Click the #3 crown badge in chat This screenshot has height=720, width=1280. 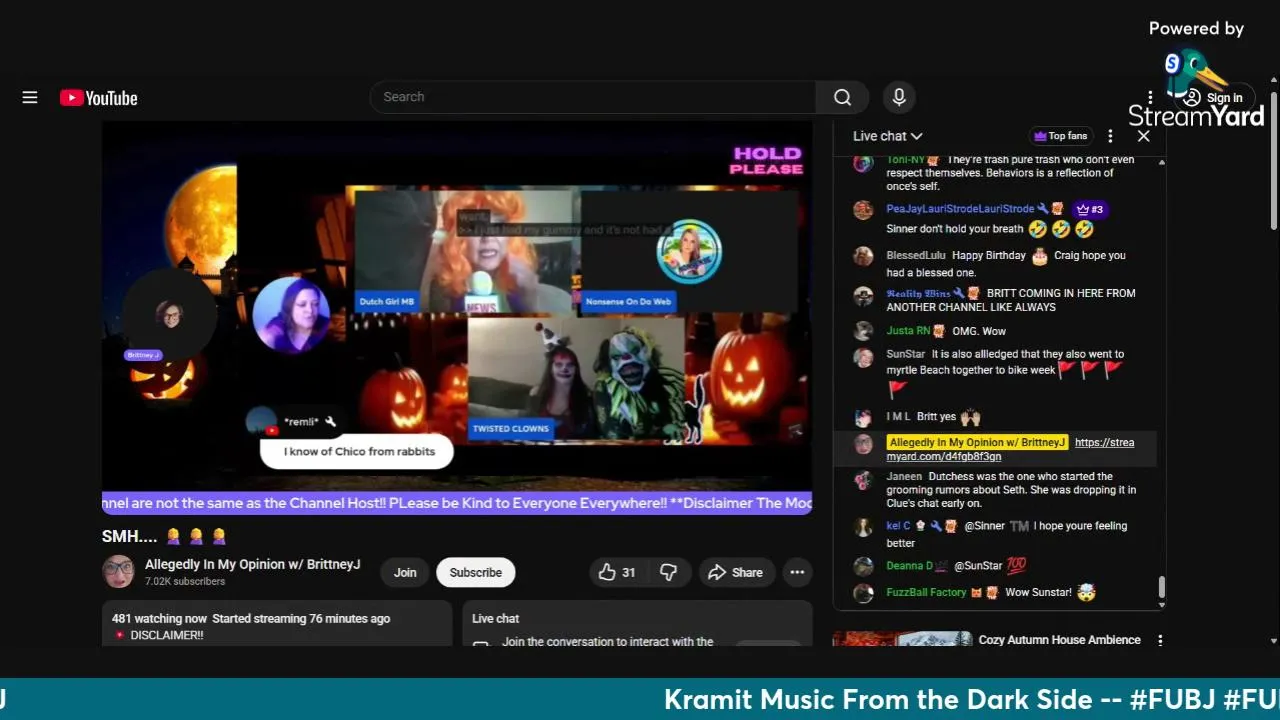(1088, 209)
